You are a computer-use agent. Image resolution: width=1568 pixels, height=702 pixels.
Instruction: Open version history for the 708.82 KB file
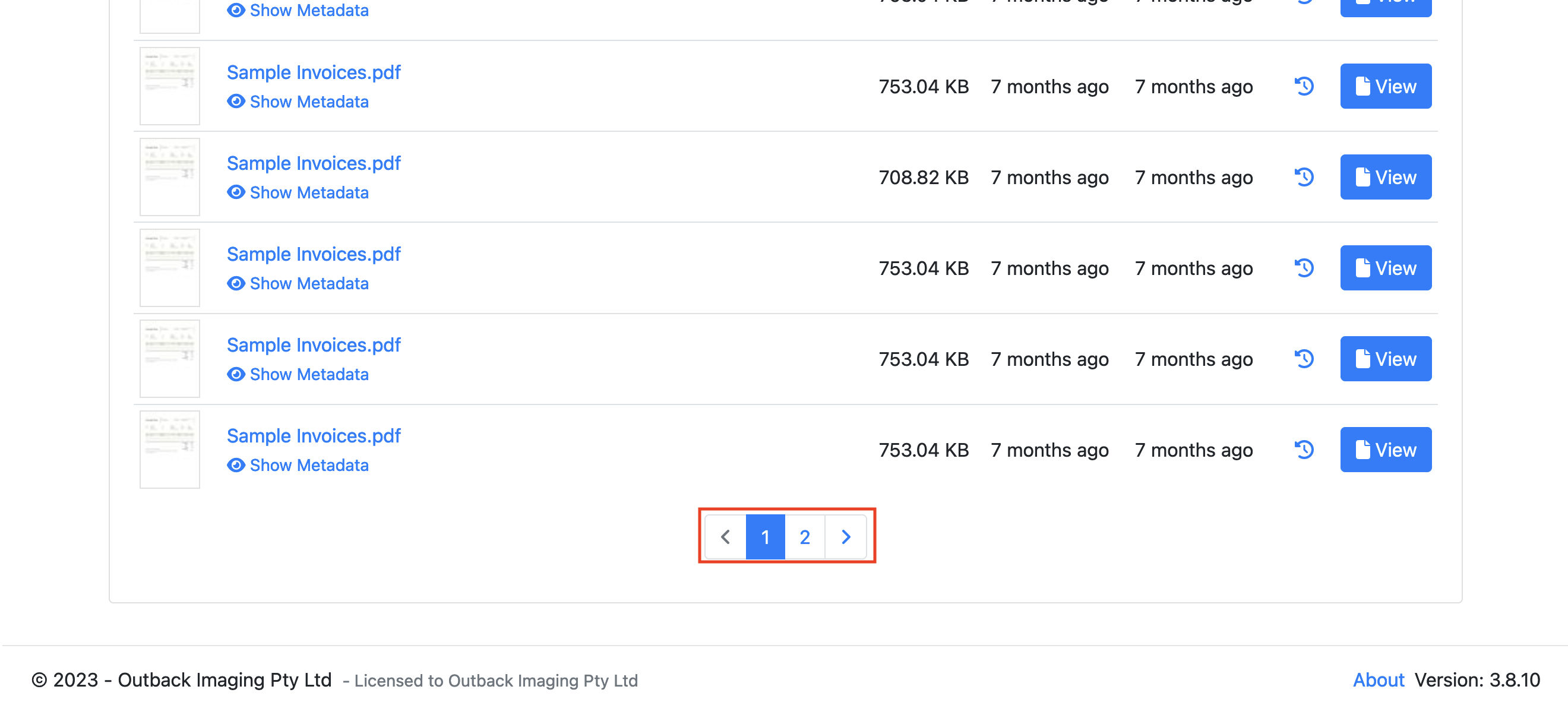(x=1304, y=177)
